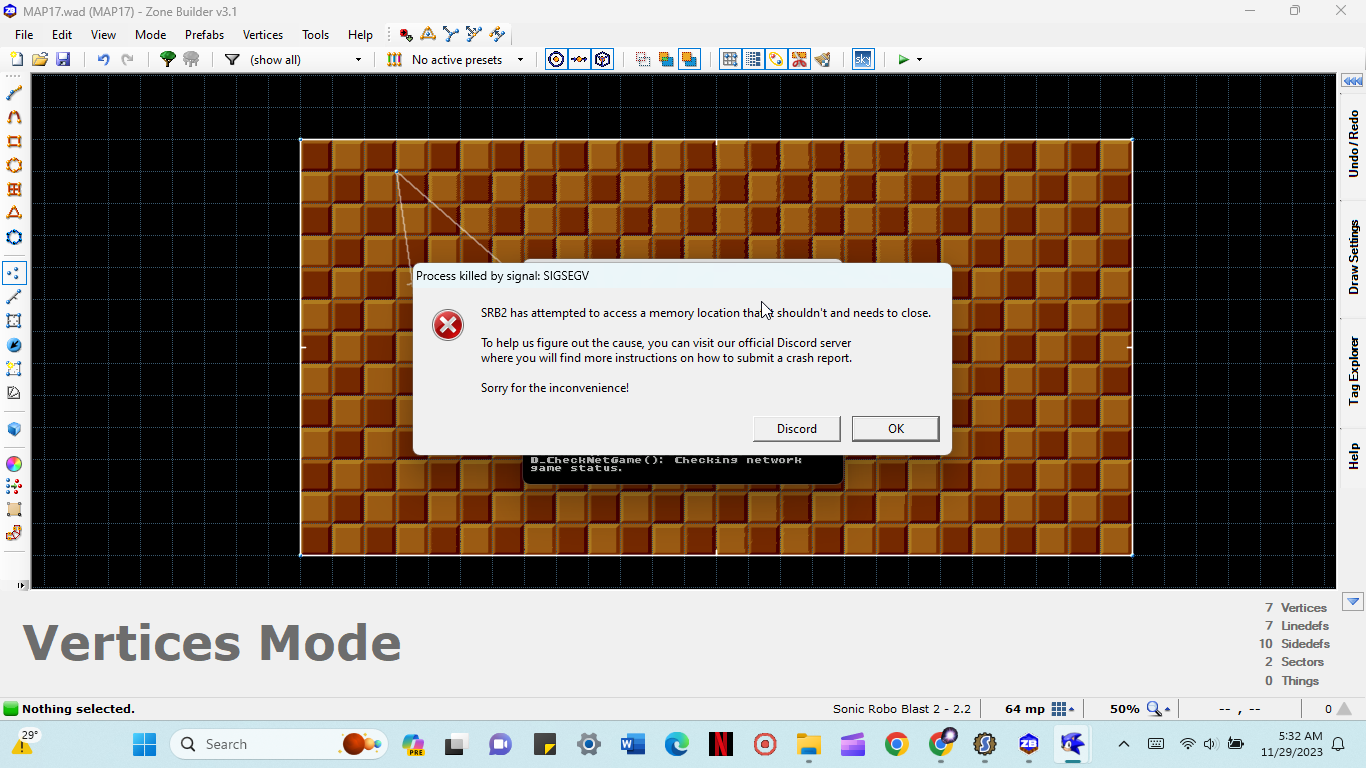Click the things filter funnel icon
Viewport: 1366px width, 768px height.
point(232,60)
